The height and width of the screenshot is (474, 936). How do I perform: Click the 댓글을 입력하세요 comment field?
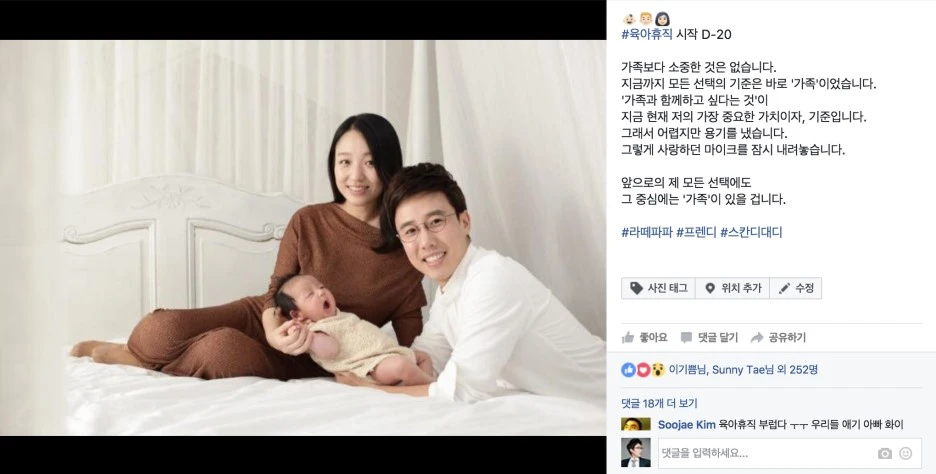click(790, 453)
